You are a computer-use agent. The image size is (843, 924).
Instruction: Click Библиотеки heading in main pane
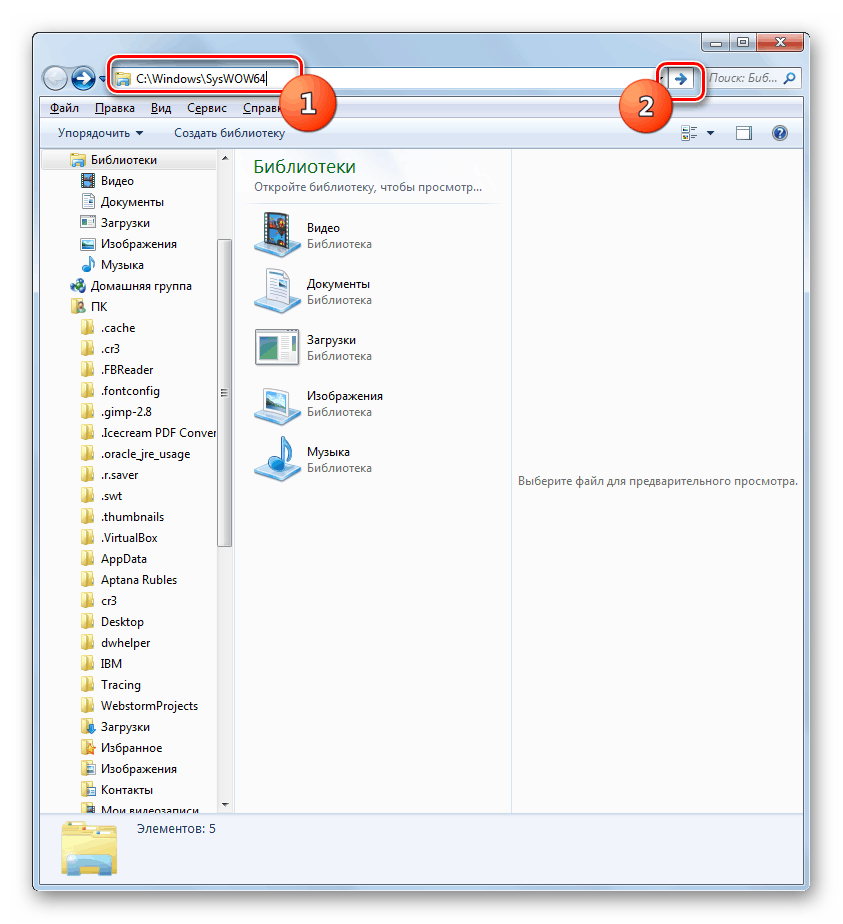(305, 167)
